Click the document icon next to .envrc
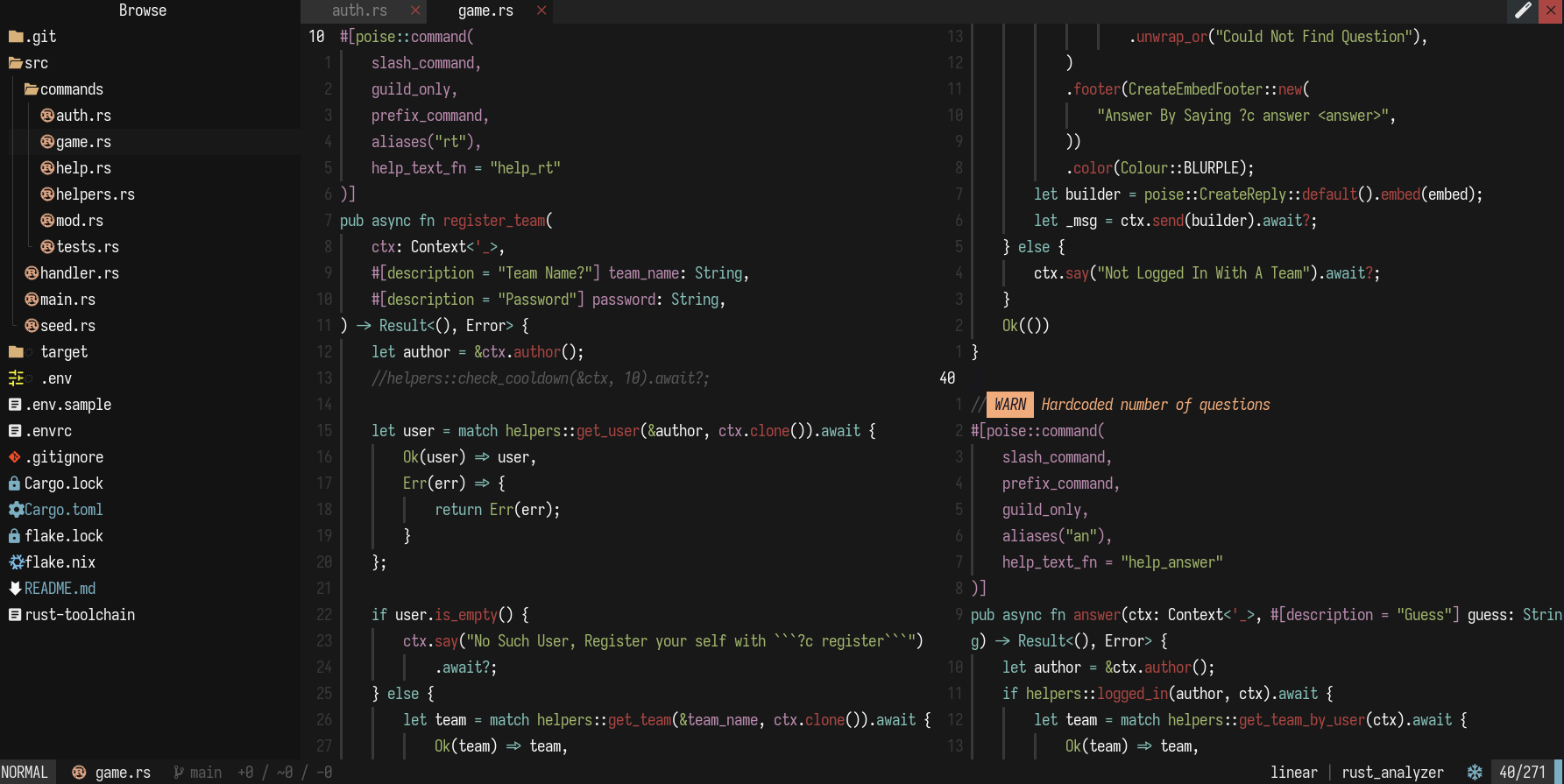The width and height of the screenshot is (1564, 784). point(15,431)
